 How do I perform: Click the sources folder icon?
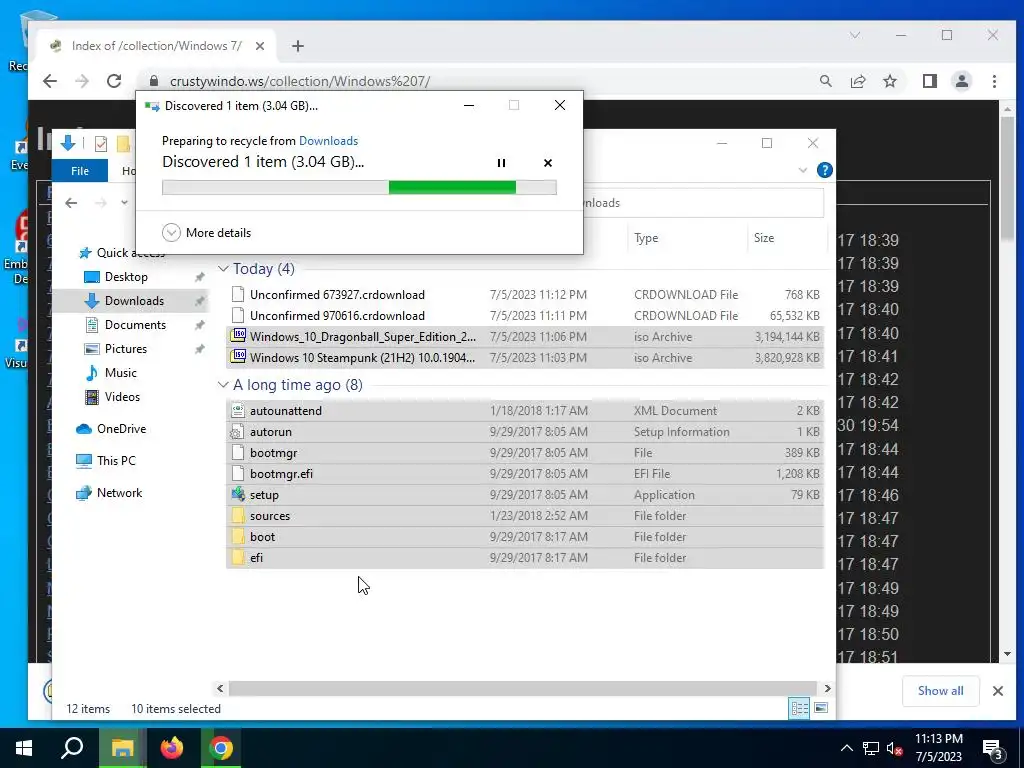pos(238,515)
